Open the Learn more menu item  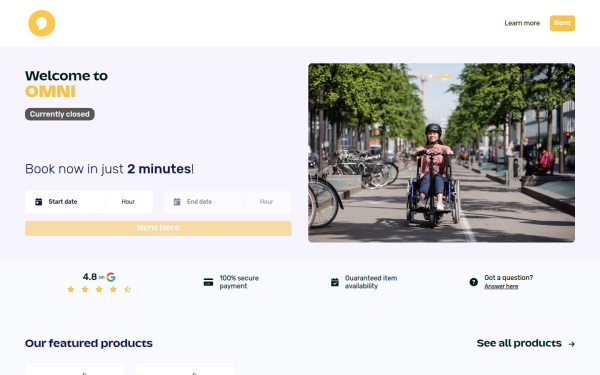522,23
